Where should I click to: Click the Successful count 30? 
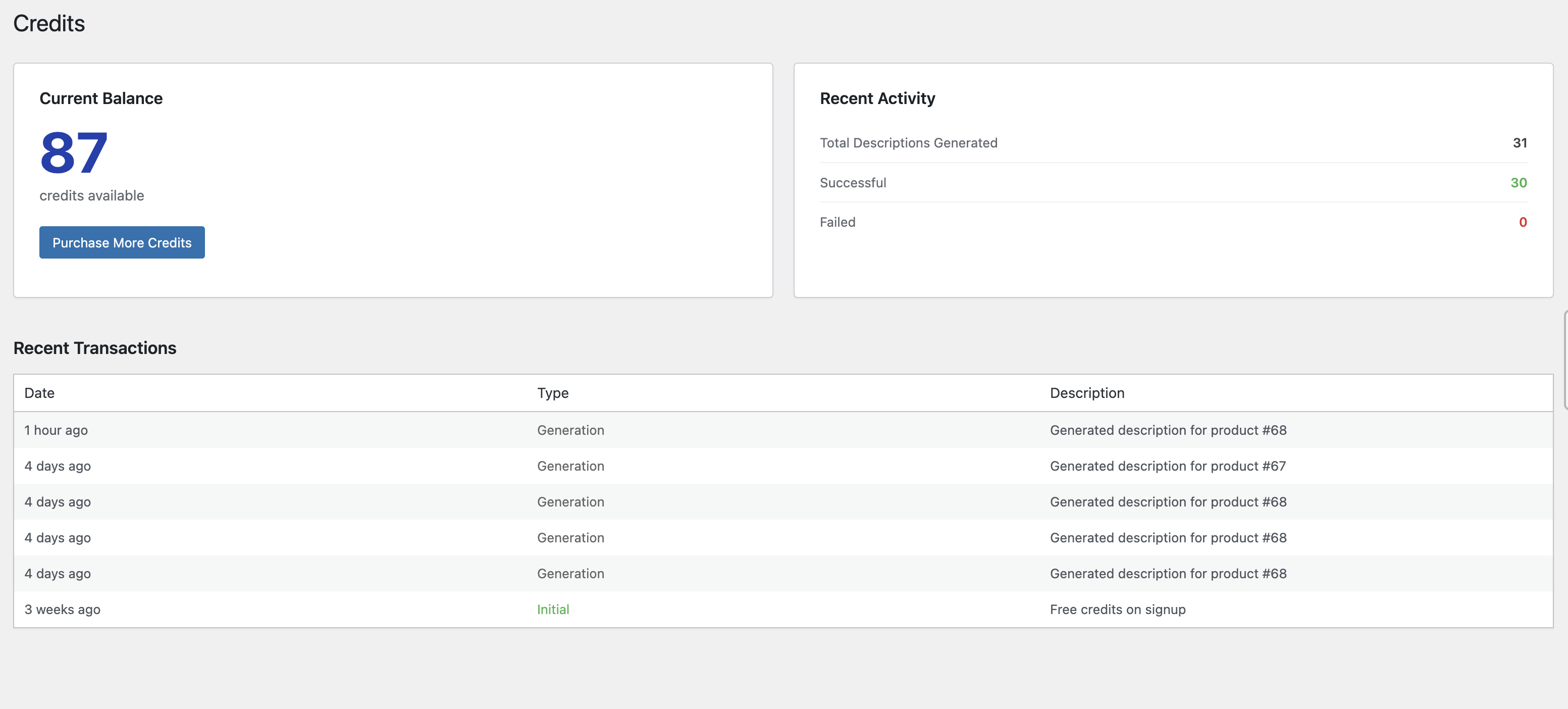point(1518,183)
